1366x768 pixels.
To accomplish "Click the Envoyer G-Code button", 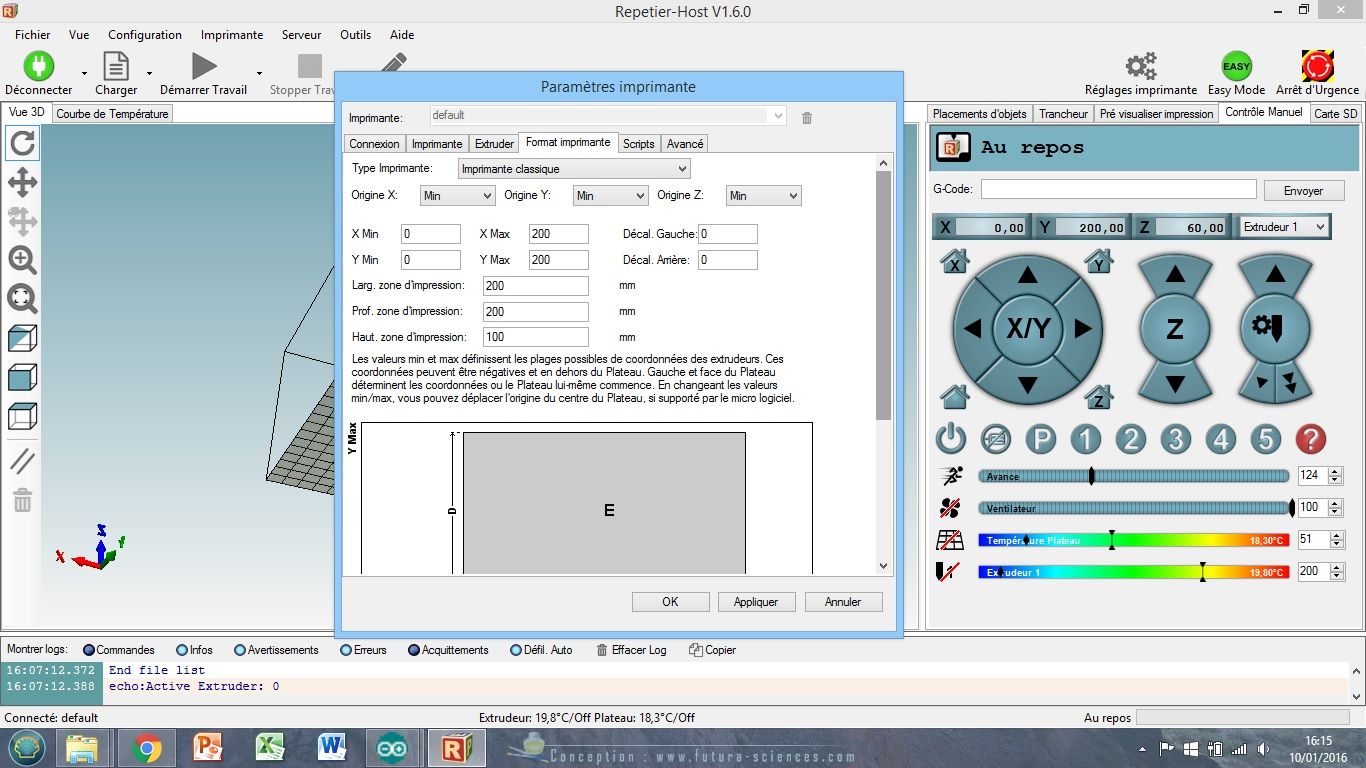I will (x=1303, y=191).
